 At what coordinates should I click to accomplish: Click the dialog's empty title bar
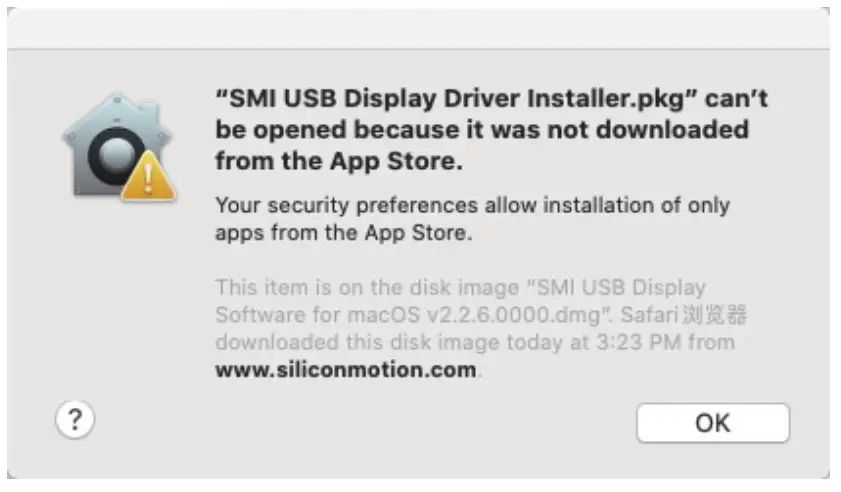(x=418, y=28)
